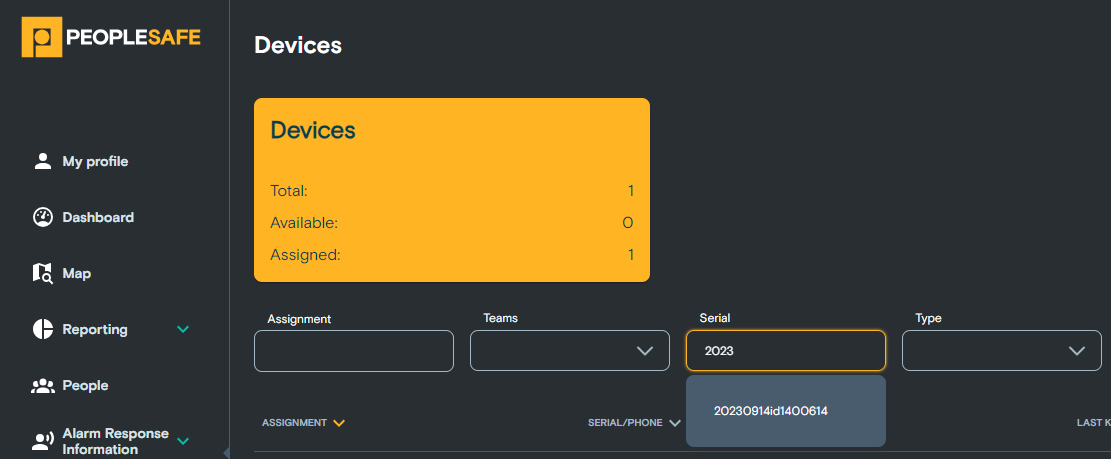Sort by the Assignment column arrow
1111x459 pixels.
(339, 423)
